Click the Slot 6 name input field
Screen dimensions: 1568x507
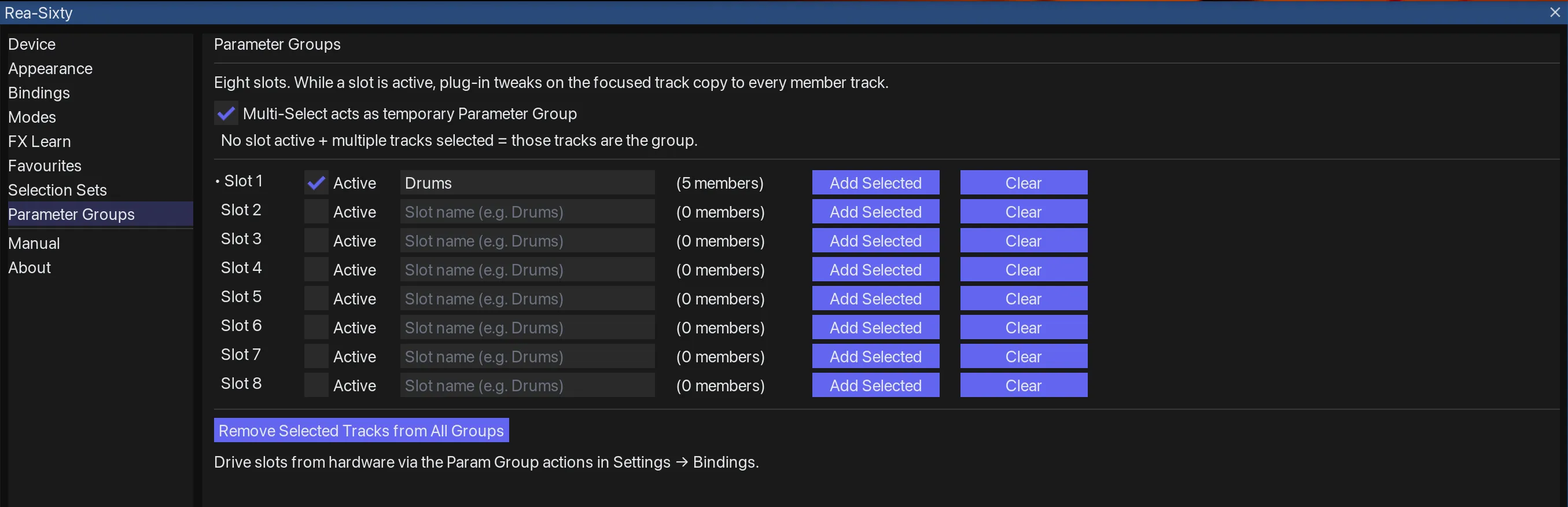(x=527, y=328)
